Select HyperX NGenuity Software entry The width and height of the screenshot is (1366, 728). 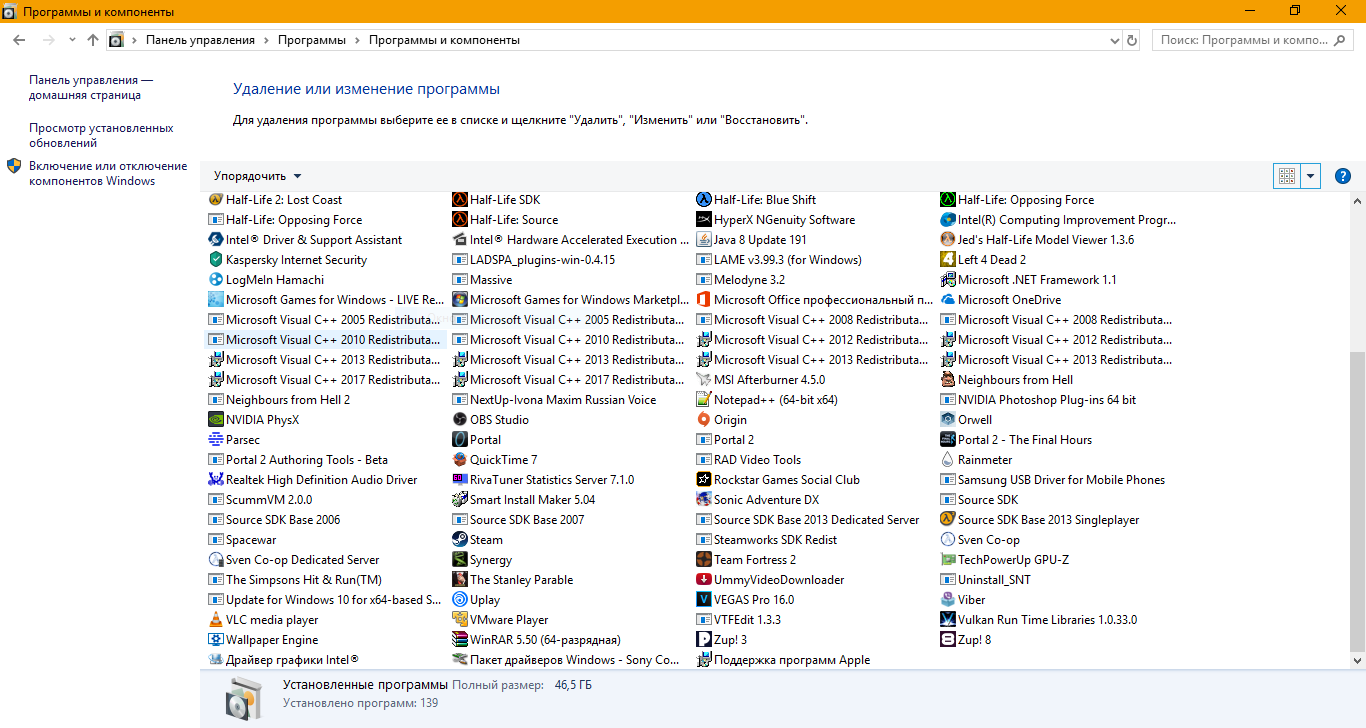coord(776,220)
